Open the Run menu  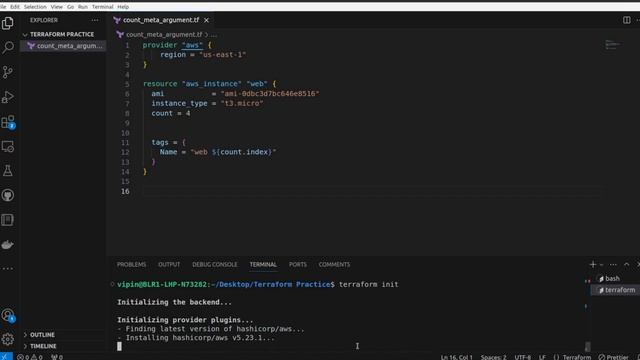point(83,7)
